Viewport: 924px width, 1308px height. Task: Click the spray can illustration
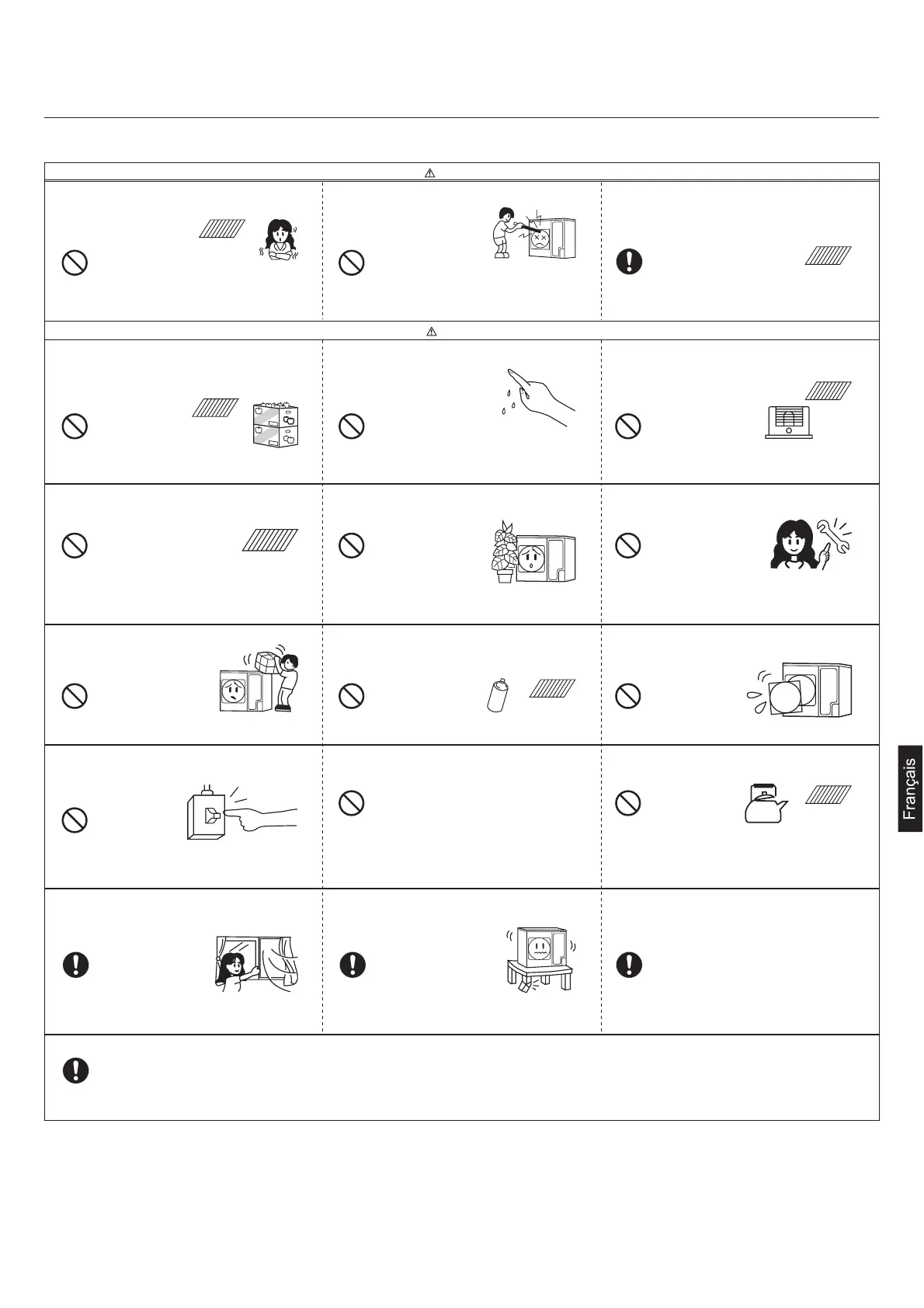(497, 695)
